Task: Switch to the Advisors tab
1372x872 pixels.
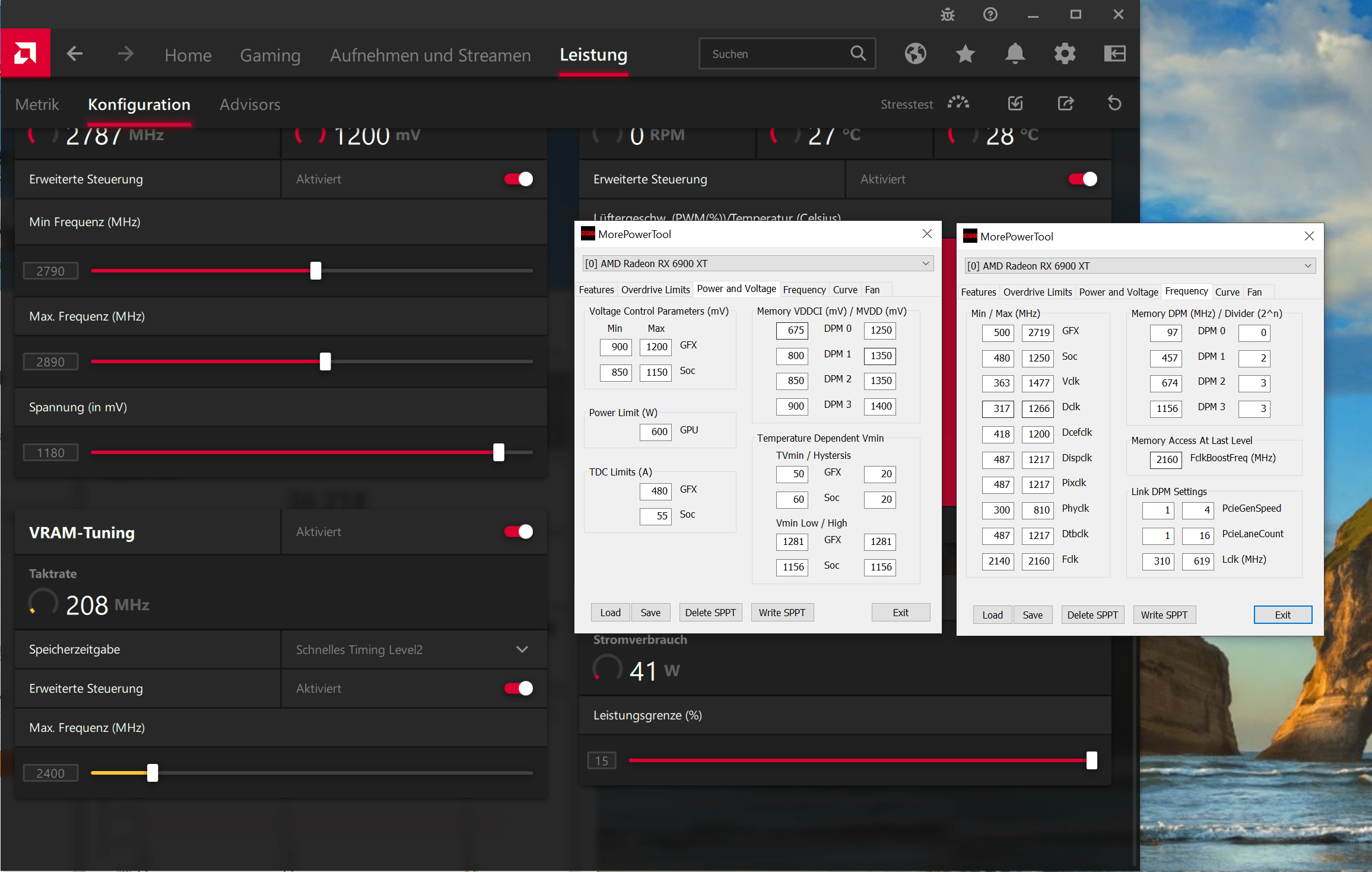Action: (250, 104)
